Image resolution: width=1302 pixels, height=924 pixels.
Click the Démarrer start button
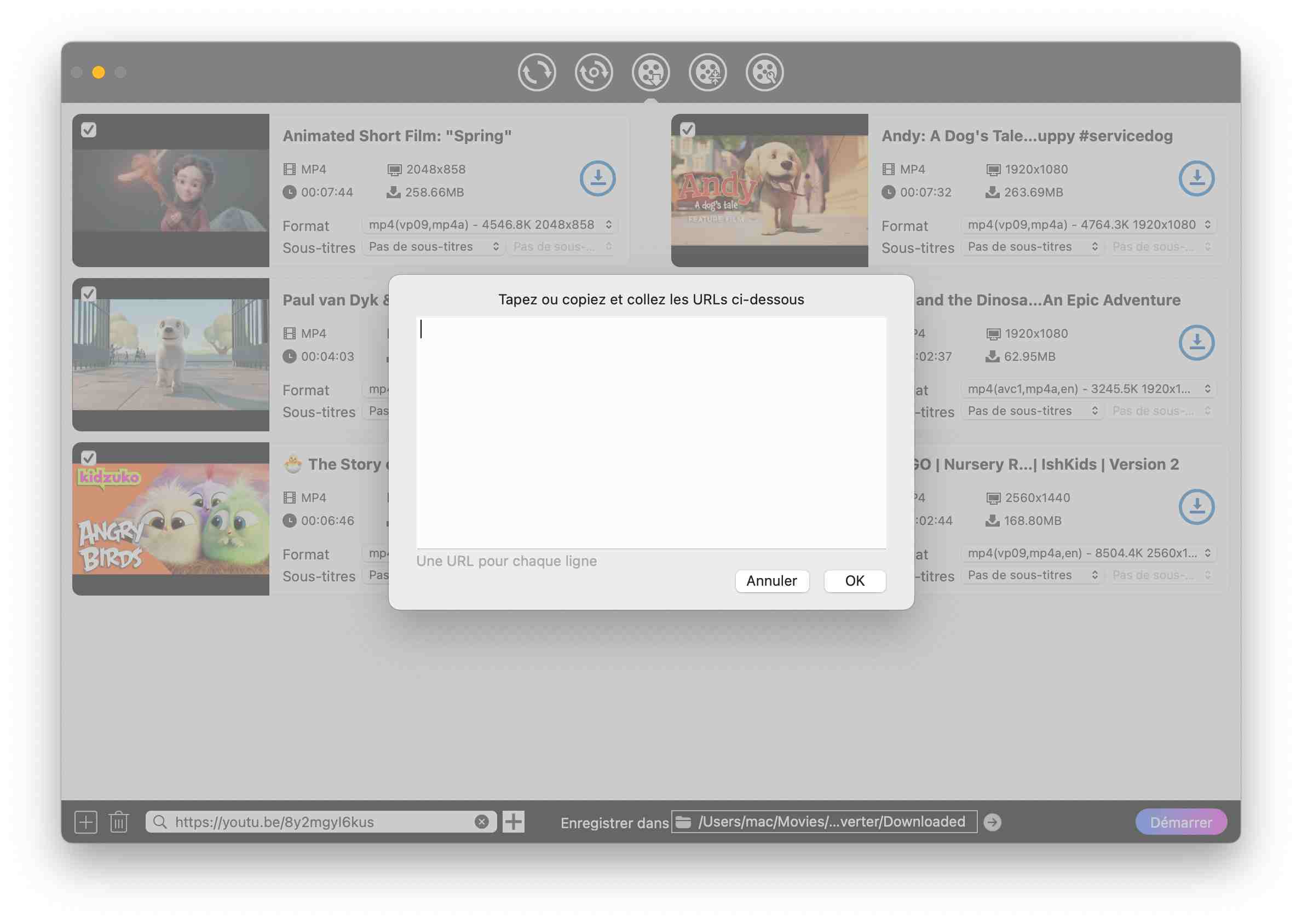coord(1181,822)
